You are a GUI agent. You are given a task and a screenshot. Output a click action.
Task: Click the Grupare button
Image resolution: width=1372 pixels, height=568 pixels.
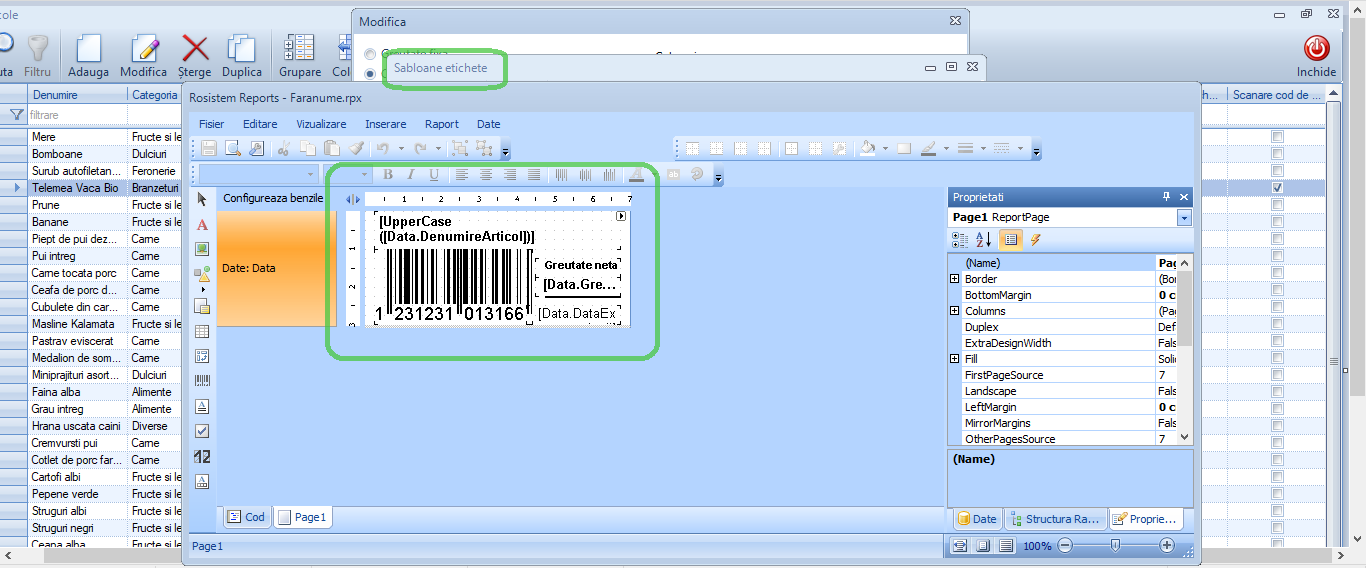click(x=300, y=55)
